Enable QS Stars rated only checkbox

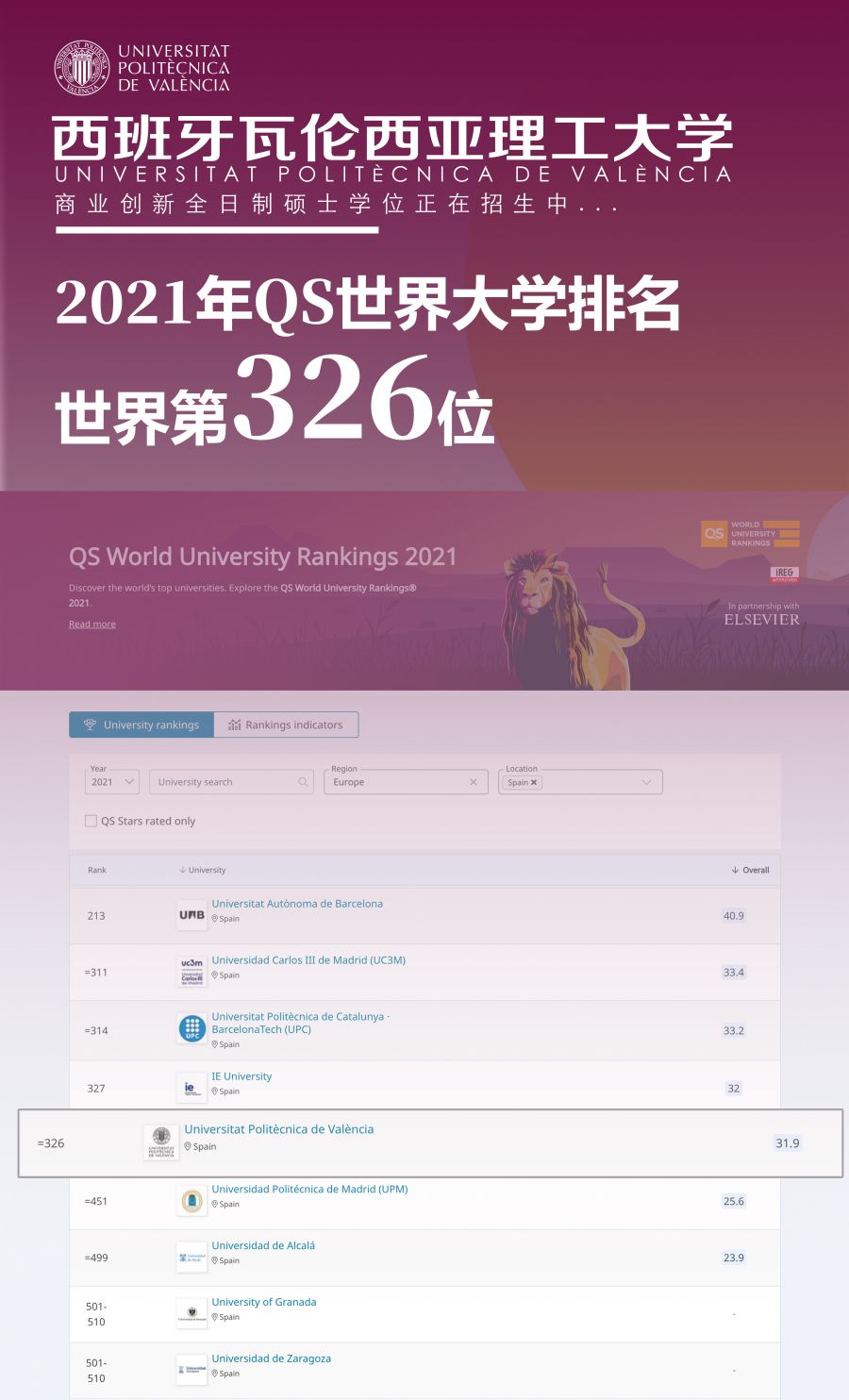click(92, 821)
